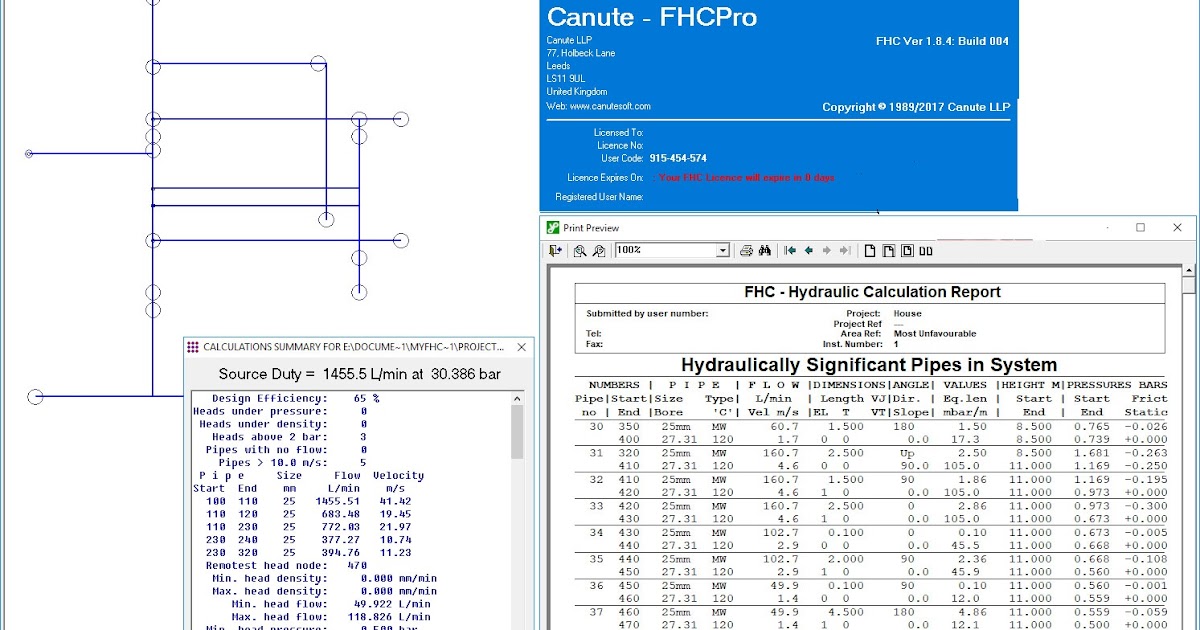Image resolution: width=1200 pixels, height=630 pixels.
Task: Click the Print Preview window title icon
Action: click(x=554, y=227)
